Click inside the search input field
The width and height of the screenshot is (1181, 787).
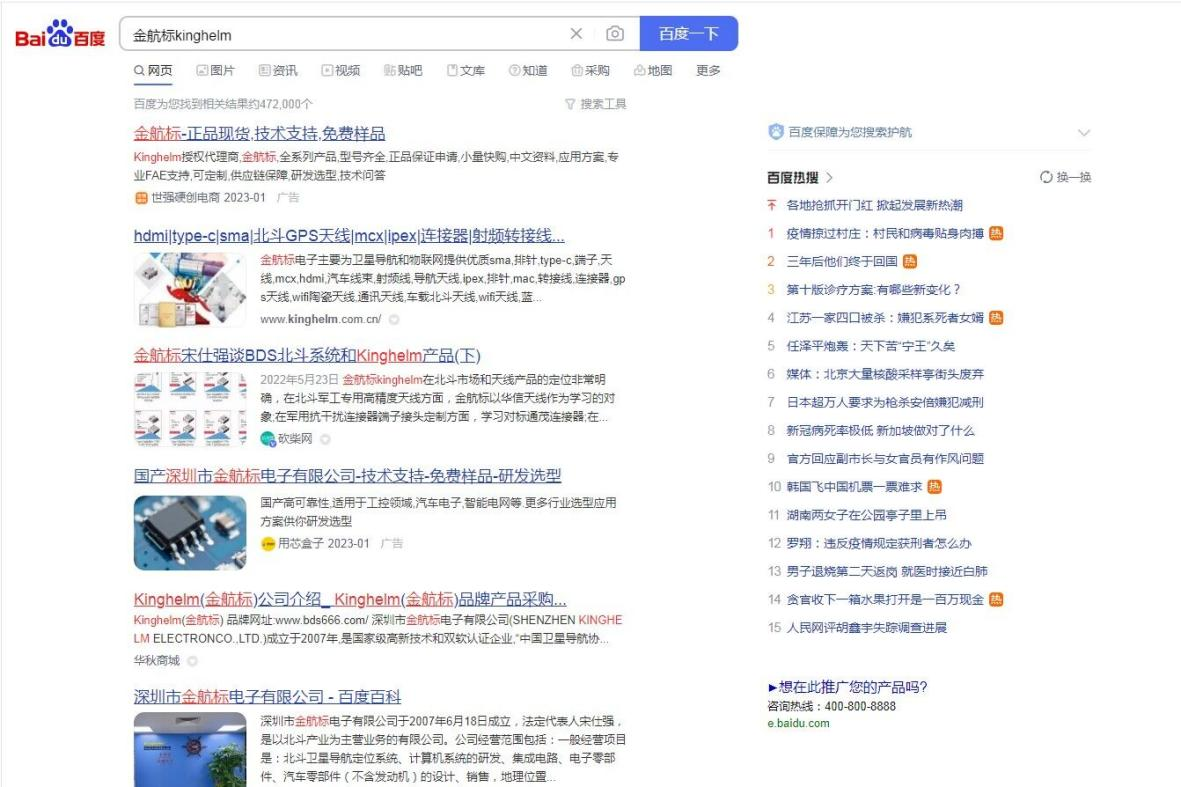click(350, 33)
